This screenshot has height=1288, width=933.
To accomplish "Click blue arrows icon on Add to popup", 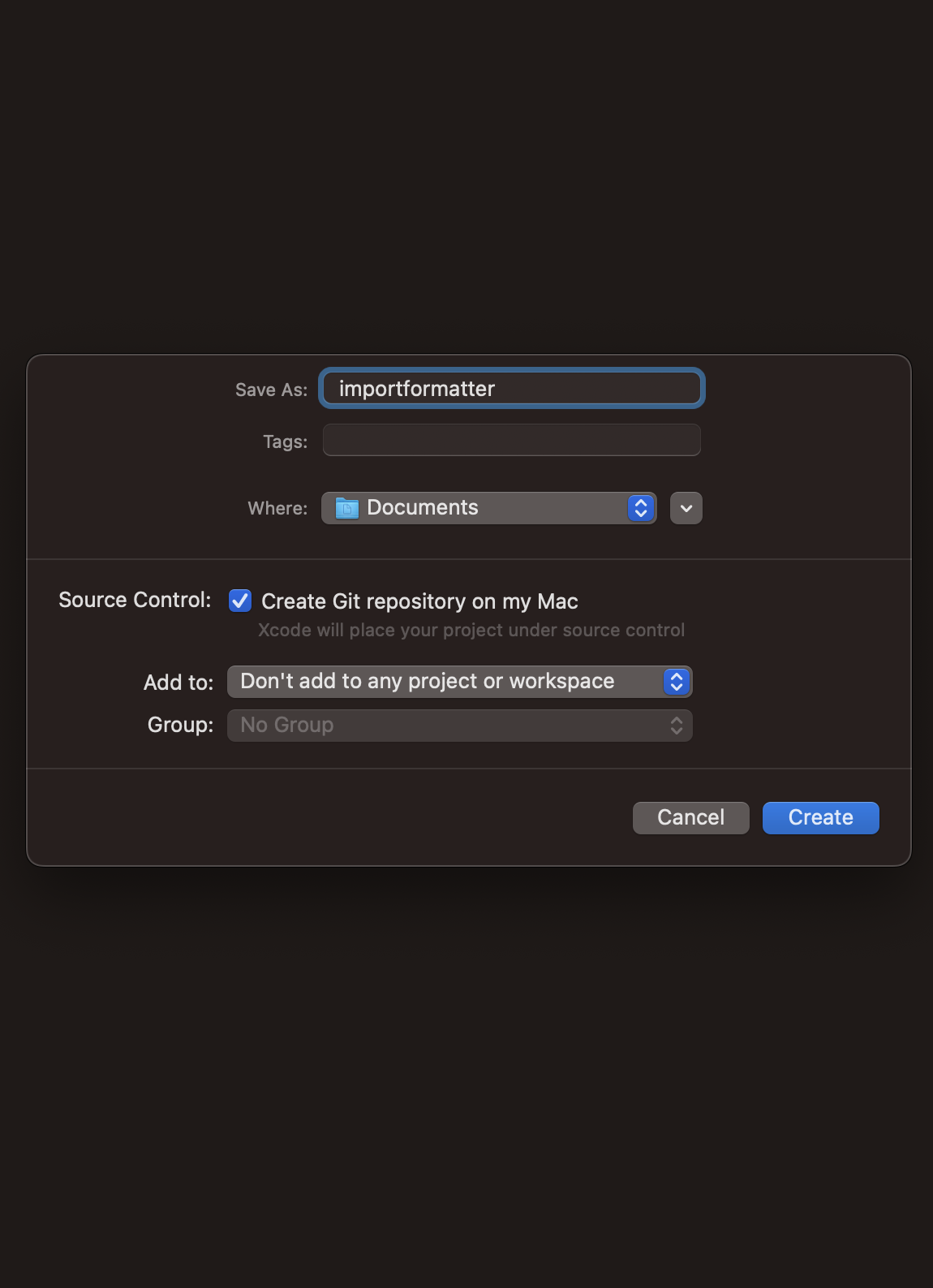I will pos(677,682).
